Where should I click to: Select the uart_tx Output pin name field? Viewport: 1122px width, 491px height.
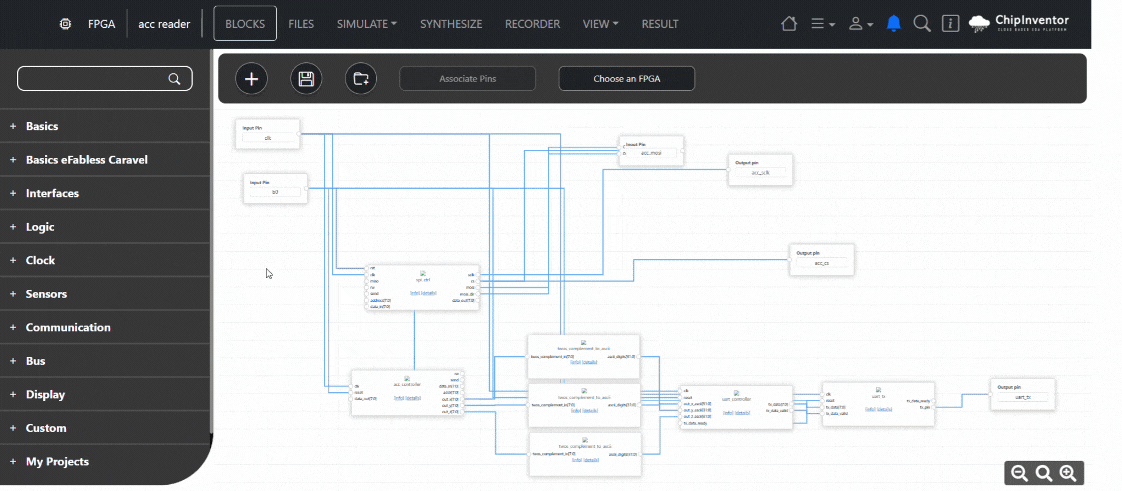pos(1023,397)
